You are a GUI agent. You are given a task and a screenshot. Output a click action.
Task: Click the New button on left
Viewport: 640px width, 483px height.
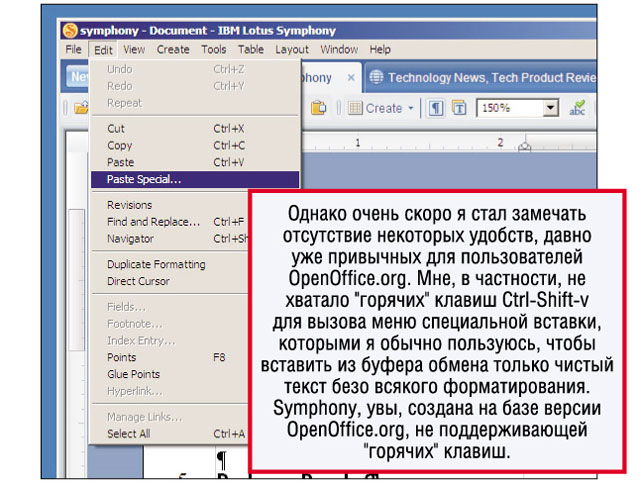78,76
